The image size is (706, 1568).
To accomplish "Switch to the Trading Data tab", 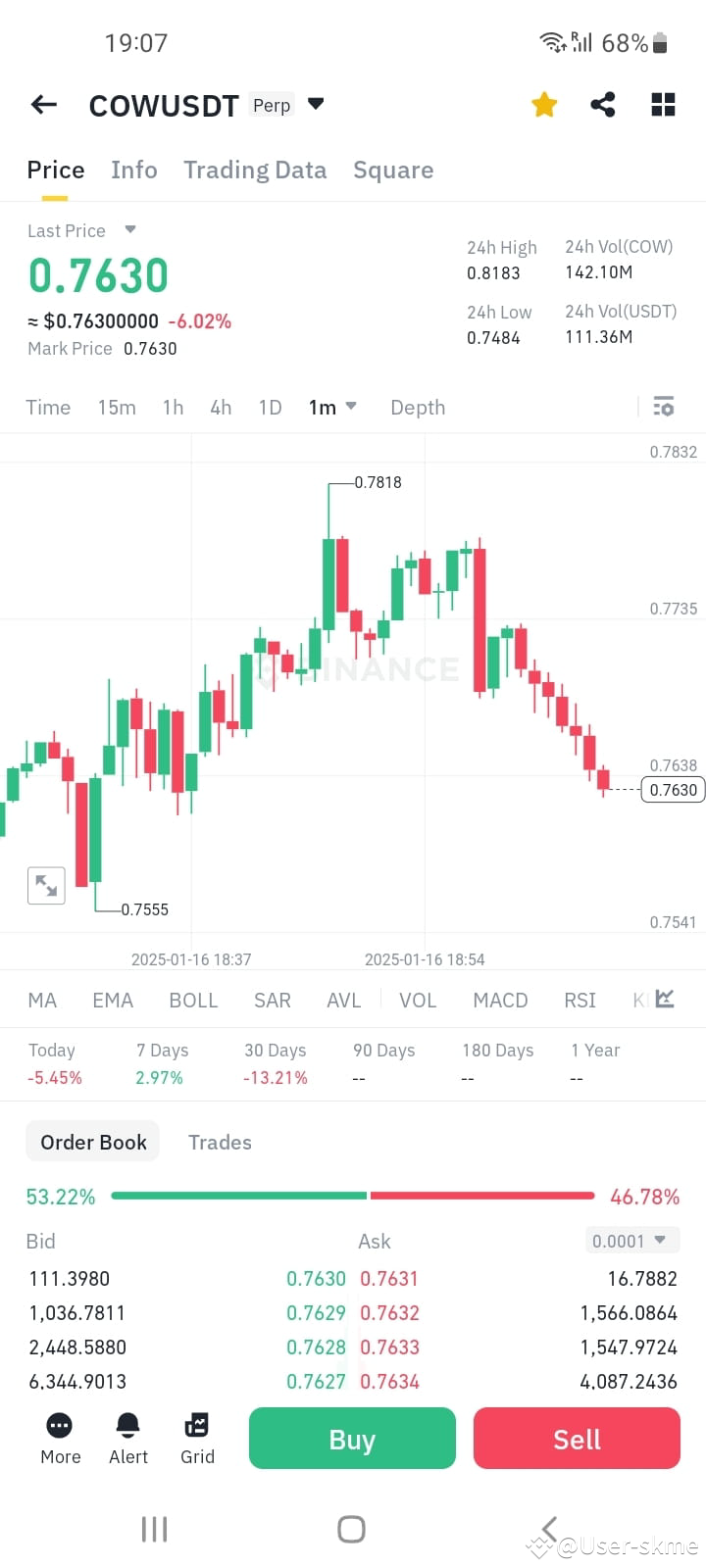I will coord(255,170).
